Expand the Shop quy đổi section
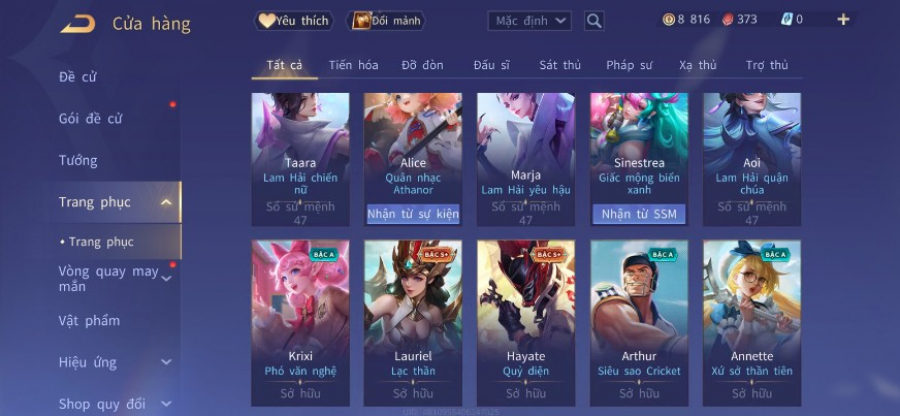 [x=166, y=403]
